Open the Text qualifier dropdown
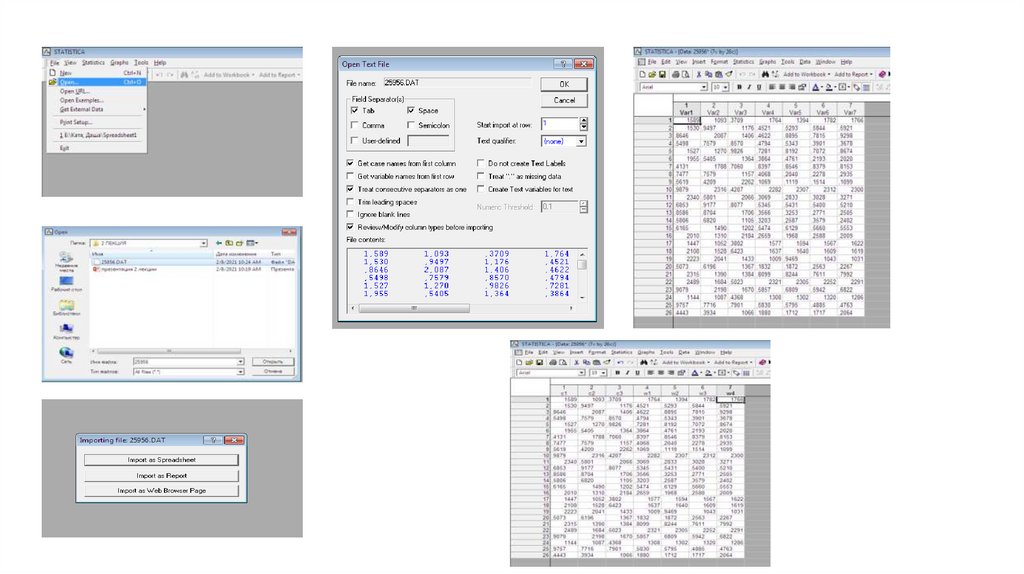 (x=581, y=141)
